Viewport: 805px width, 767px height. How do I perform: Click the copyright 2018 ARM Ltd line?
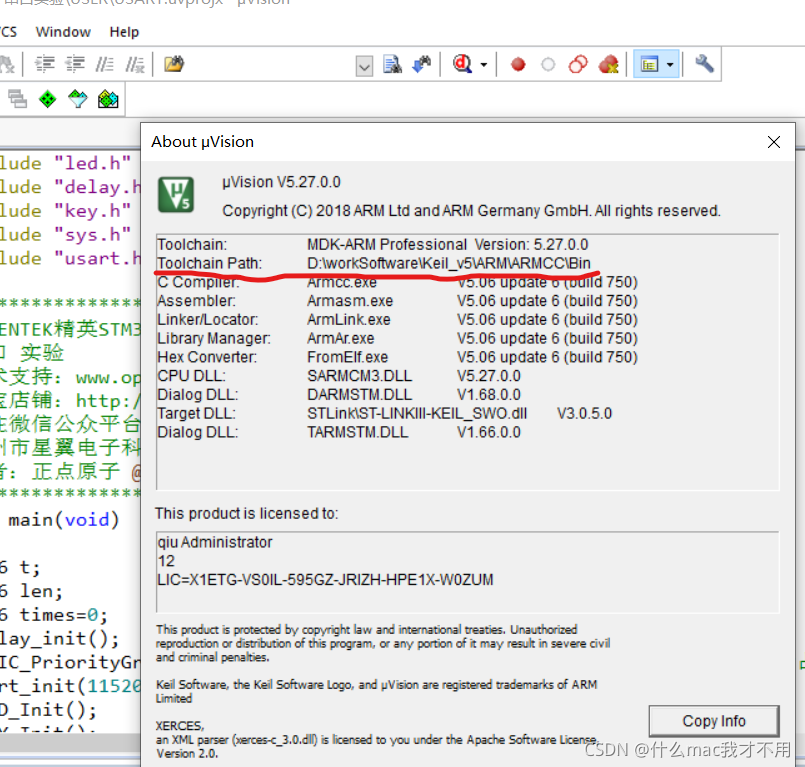click(471, 211)
